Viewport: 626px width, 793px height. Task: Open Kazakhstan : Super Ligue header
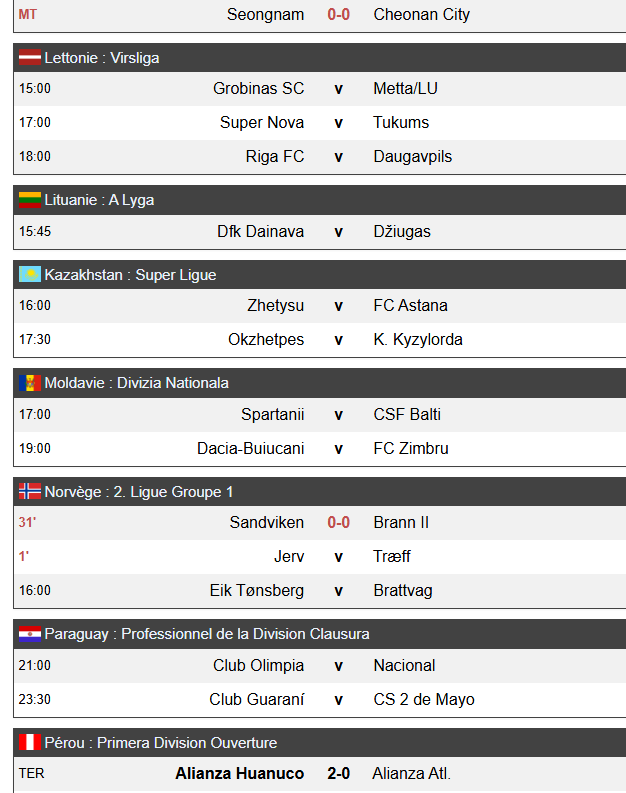pos(130,275)
